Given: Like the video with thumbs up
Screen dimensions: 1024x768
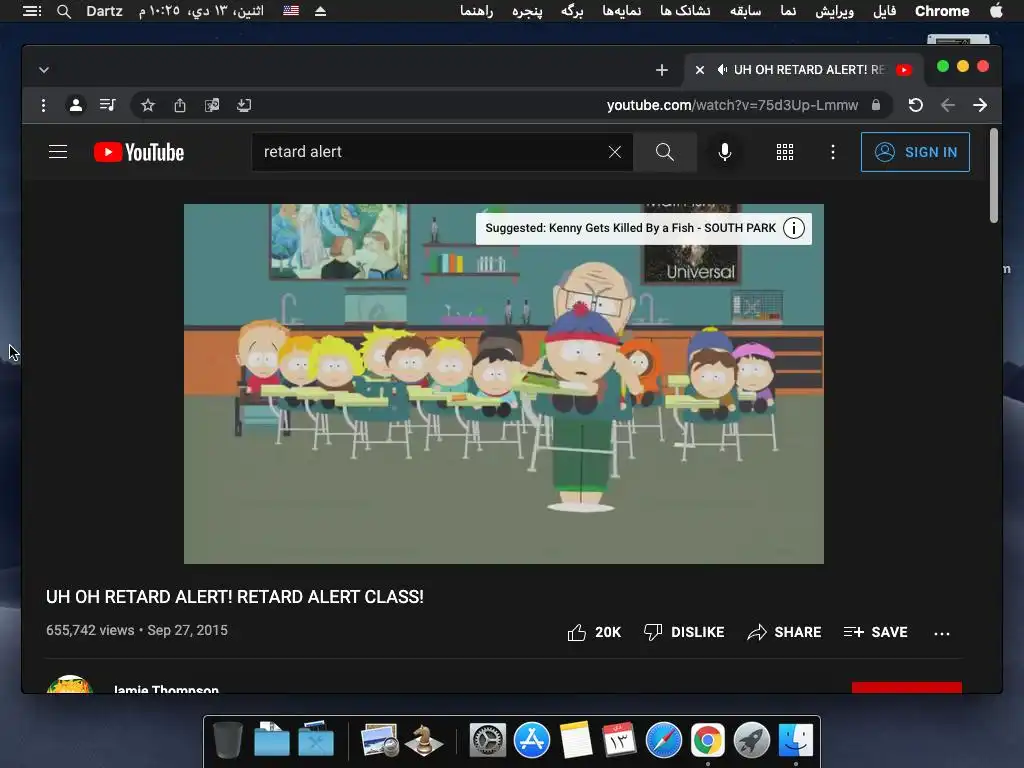Looking at the screenshot, I should pyautogui.click(x=594, y=632).
